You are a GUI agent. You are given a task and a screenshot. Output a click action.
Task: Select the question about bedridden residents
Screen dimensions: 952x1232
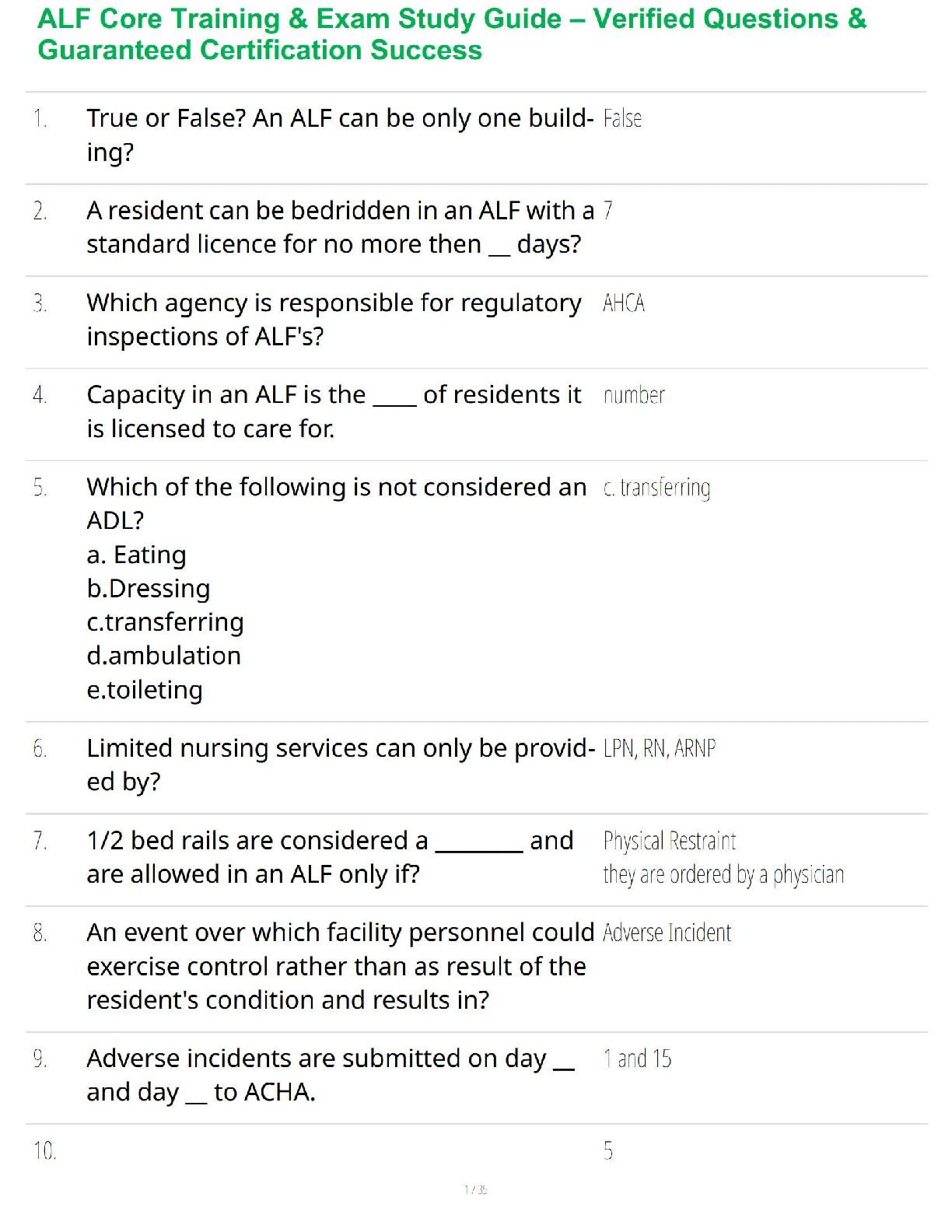[x=339, y=227]
